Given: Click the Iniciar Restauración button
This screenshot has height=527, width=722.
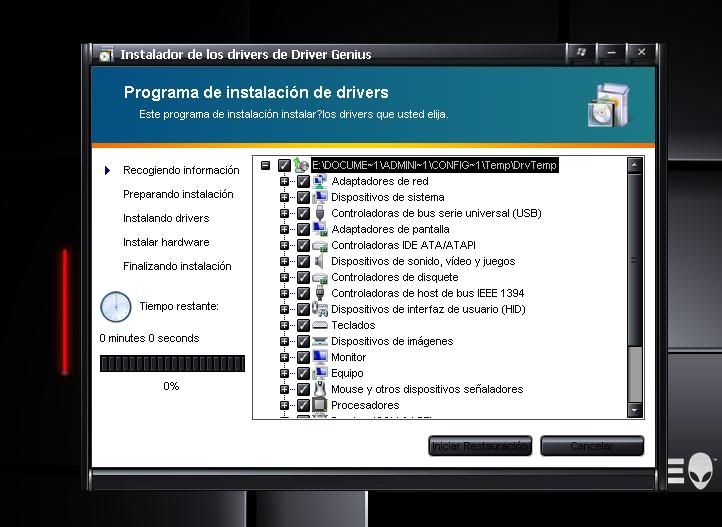Looking at the screenshot, I should click(480, 446).
